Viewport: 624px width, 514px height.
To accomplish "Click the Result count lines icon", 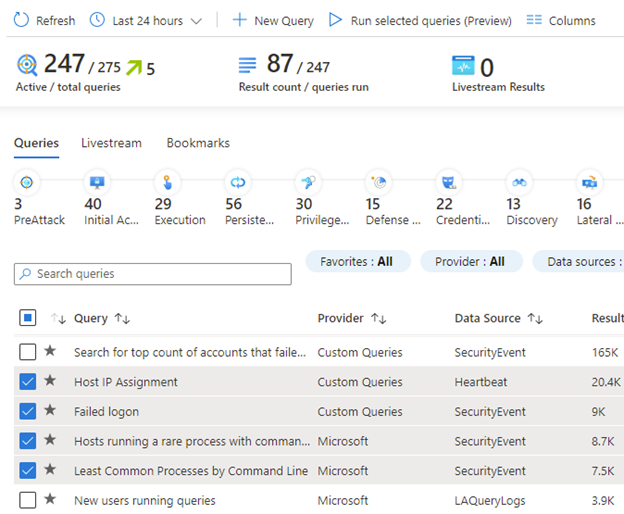I will tap(247, 65).
